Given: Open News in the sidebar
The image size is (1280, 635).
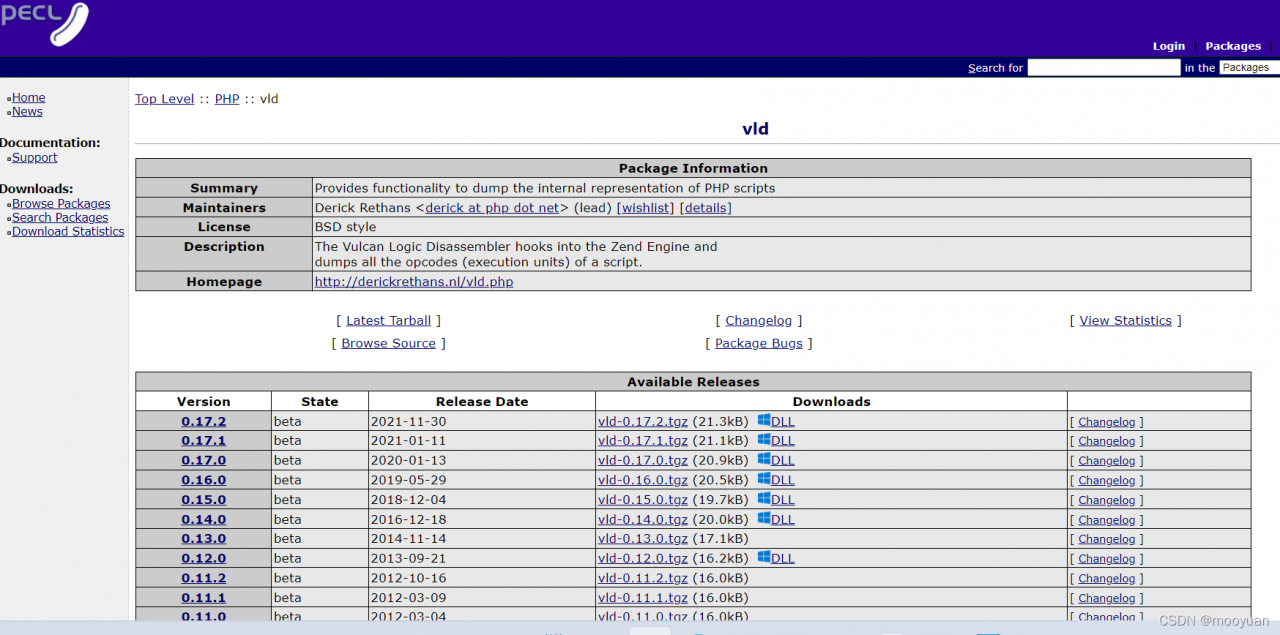Looking at the screenshot, I should (27, 111).
